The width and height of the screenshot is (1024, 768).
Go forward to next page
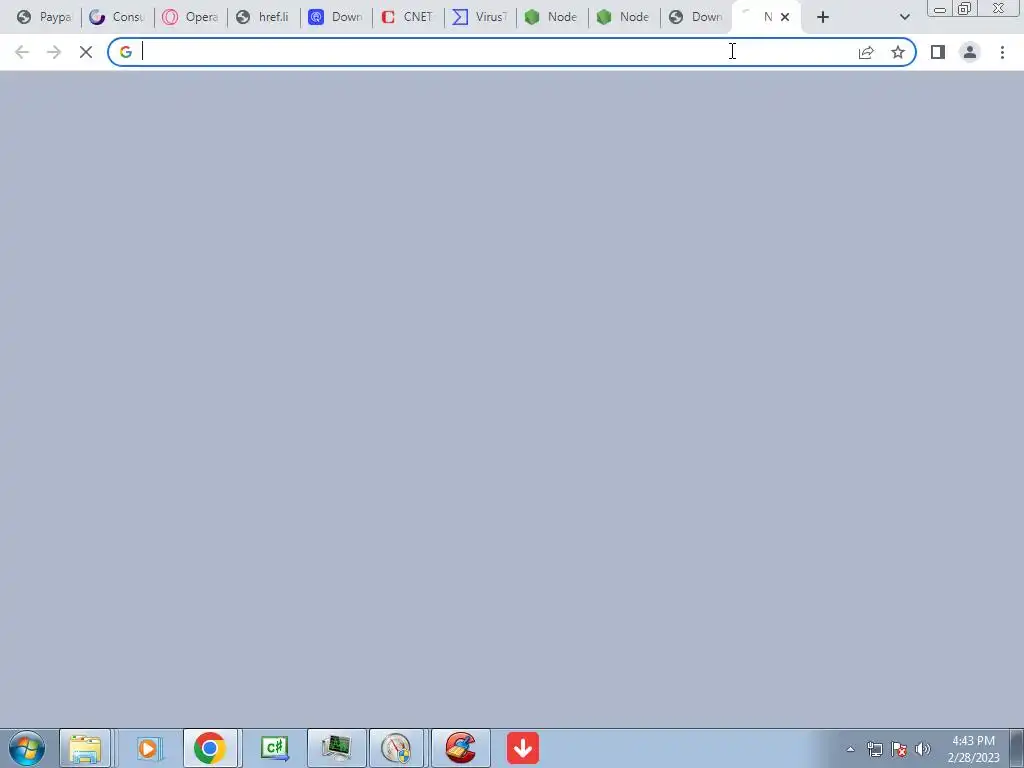(54, 52)
